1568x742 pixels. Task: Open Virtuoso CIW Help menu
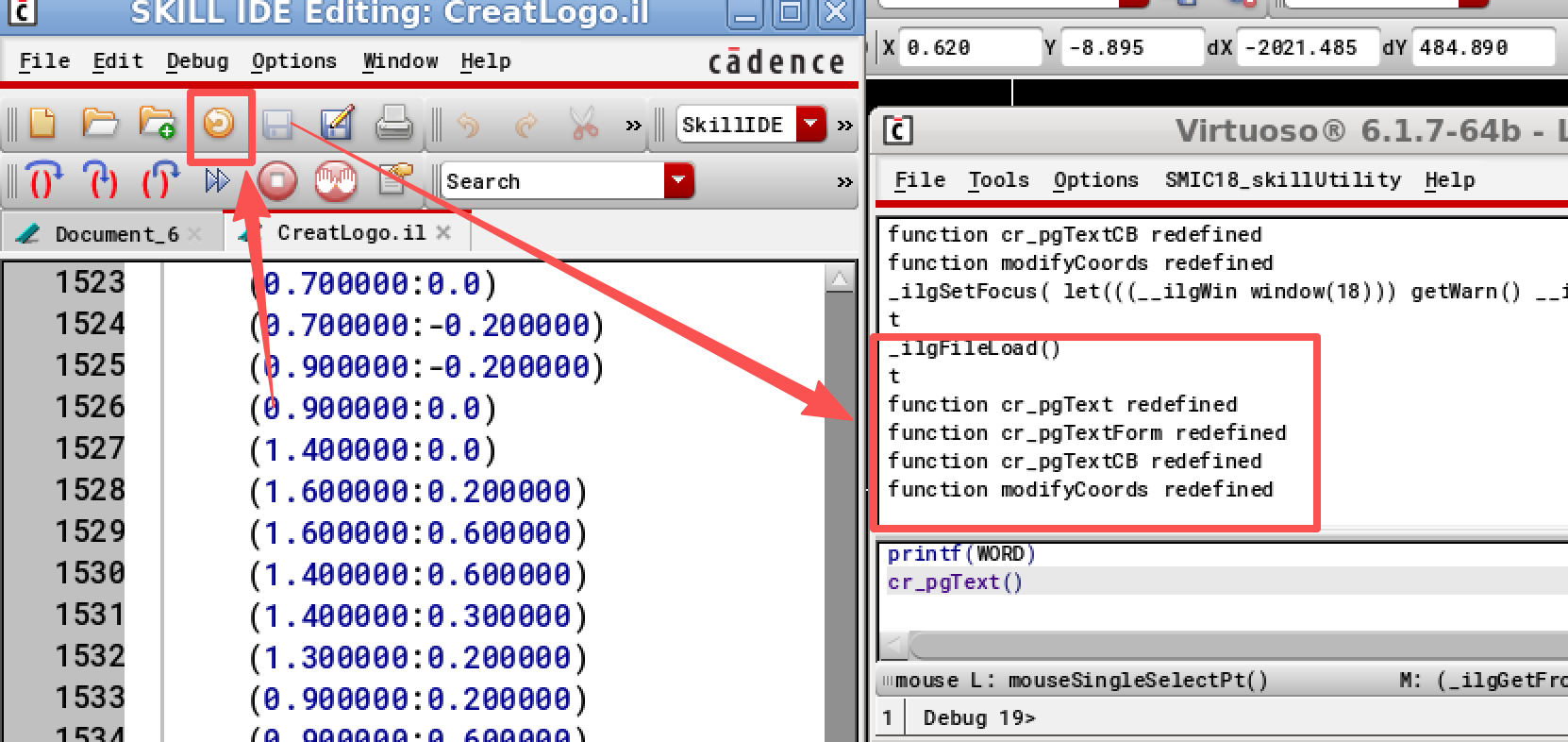(x=1450, y=180)
